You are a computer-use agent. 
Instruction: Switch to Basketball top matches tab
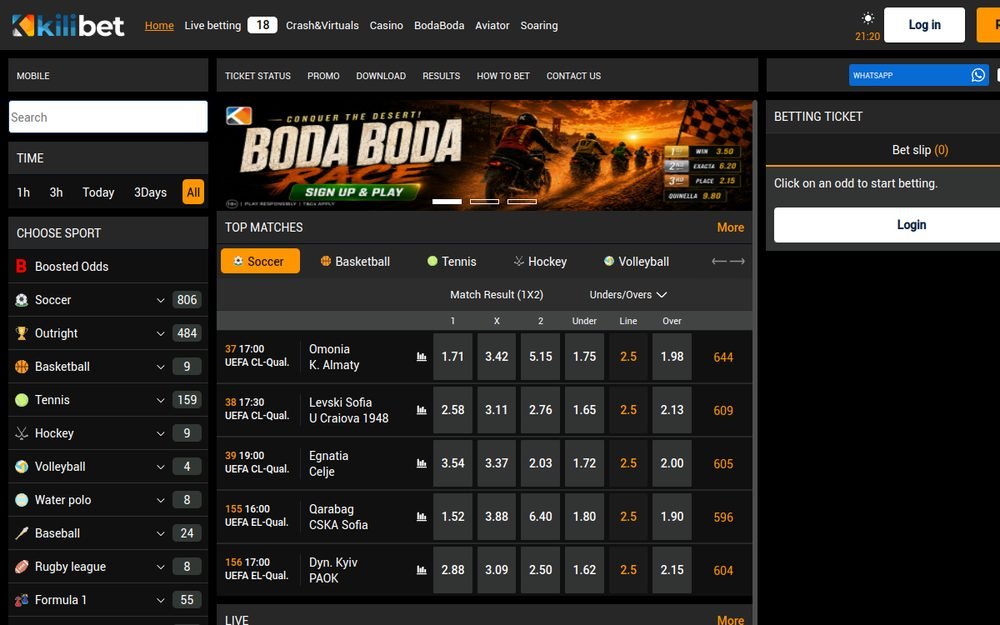tap(355, 261)
